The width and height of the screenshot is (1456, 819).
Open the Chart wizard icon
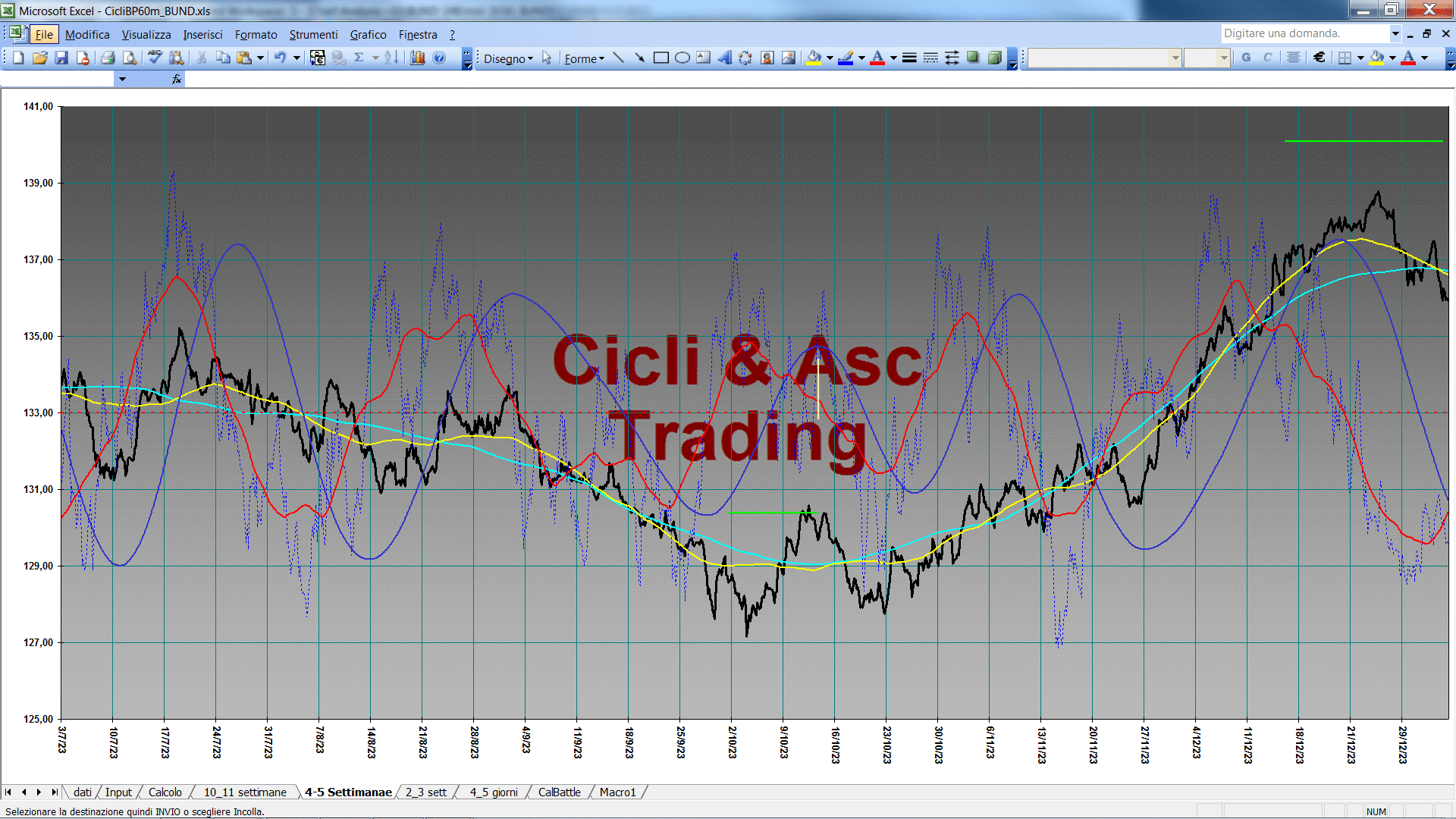(417, 58)
